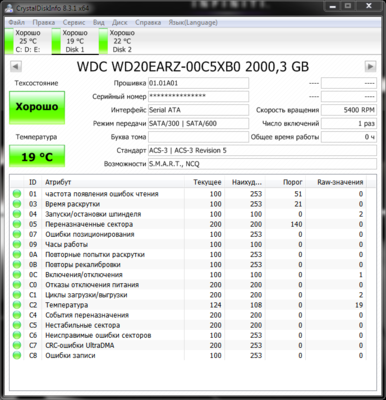
Task: Open the Справка menu
Action: coord(148,22)
